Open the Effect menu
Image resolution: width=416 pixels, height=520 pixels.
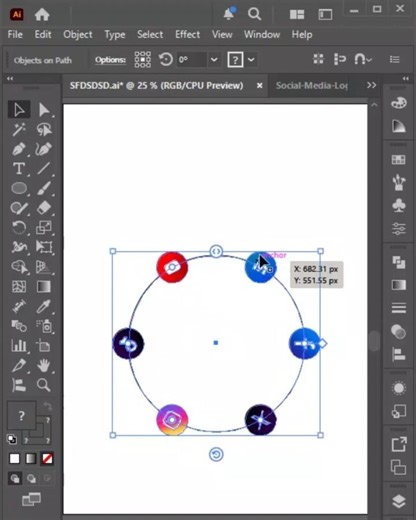[188, 34]
